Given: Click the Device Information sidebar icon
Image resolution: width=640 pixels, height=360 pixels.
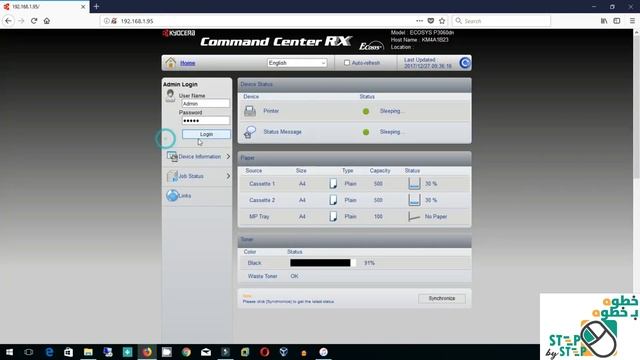Looking at the screenshot, I should (172, 156).
